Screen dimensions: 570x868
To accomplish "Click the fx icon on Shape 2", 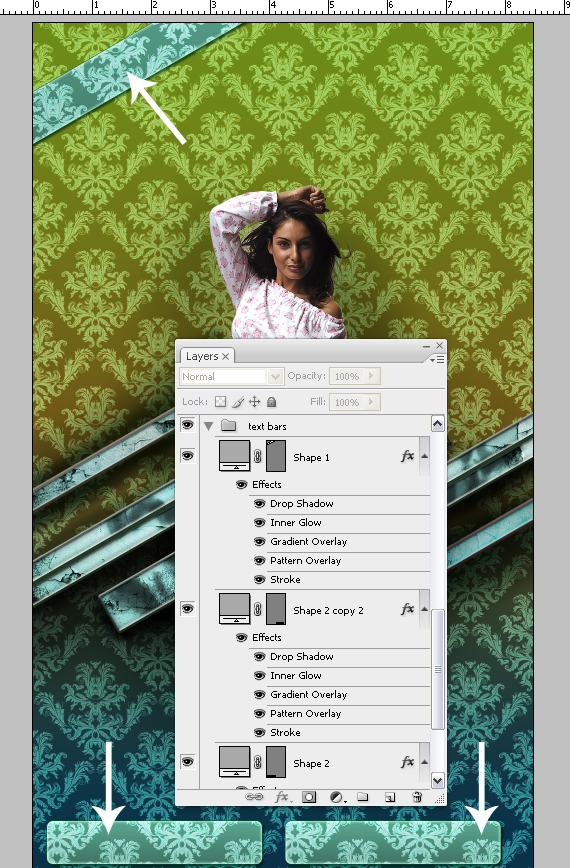I will point(407,762).
